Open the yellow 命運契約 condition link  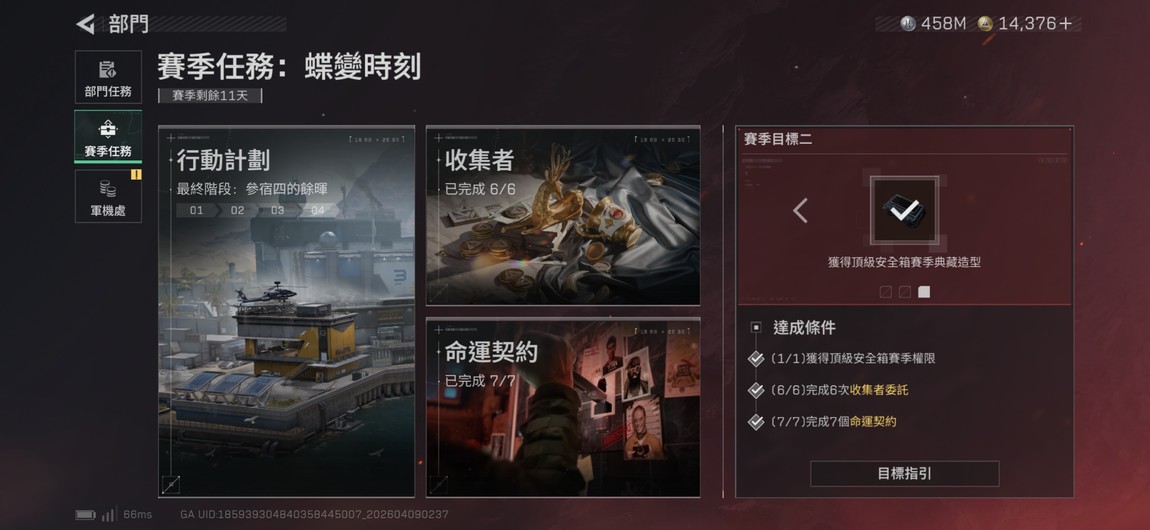point(873,422)
